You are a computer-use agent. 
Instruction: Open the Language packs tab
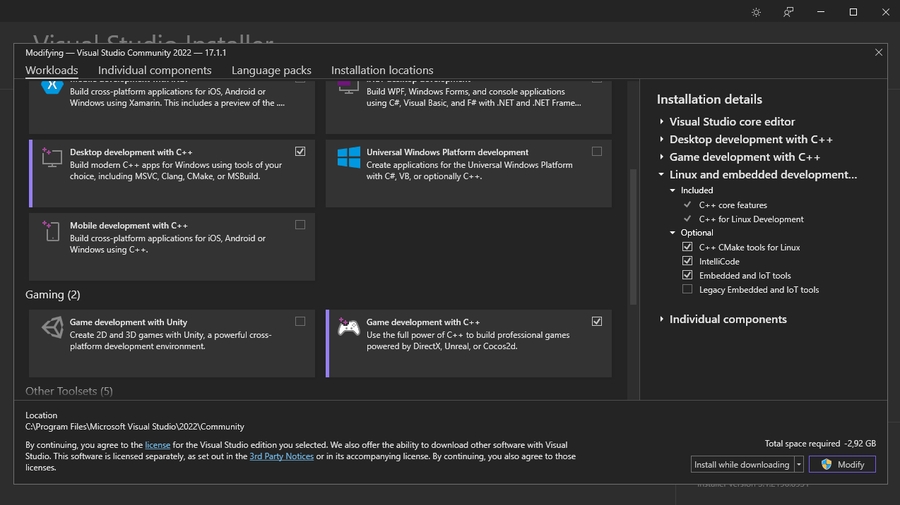tap(271, 71)
